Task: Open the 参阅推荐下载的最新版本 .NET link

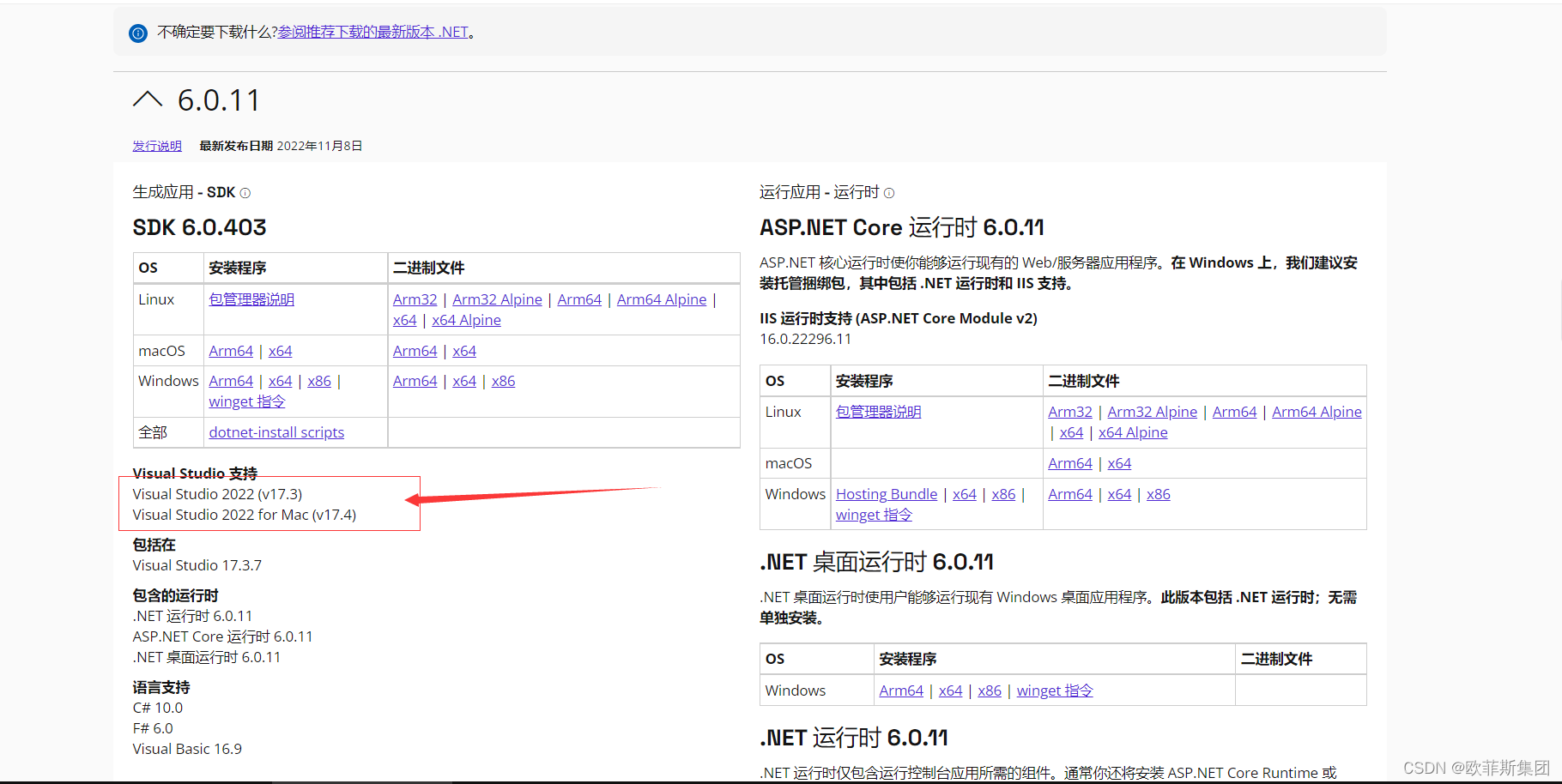Action: point(373,32)
